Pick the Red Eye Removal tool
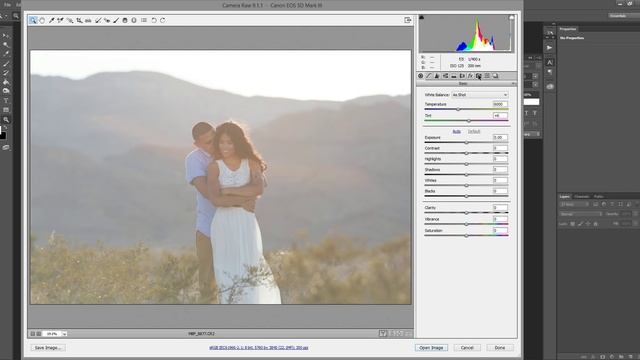Screen dimensions: 640x360 [x=107, y=20]
